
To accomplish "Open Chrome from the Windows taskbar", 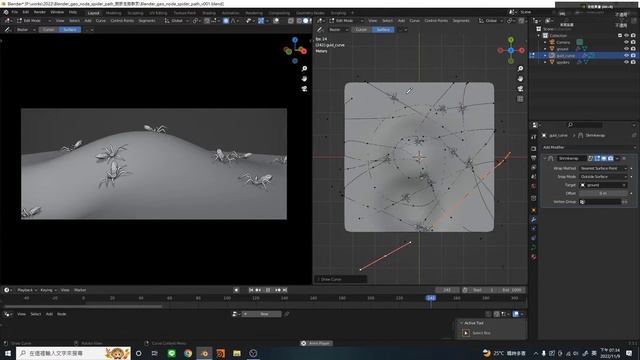I will [188, 353].
